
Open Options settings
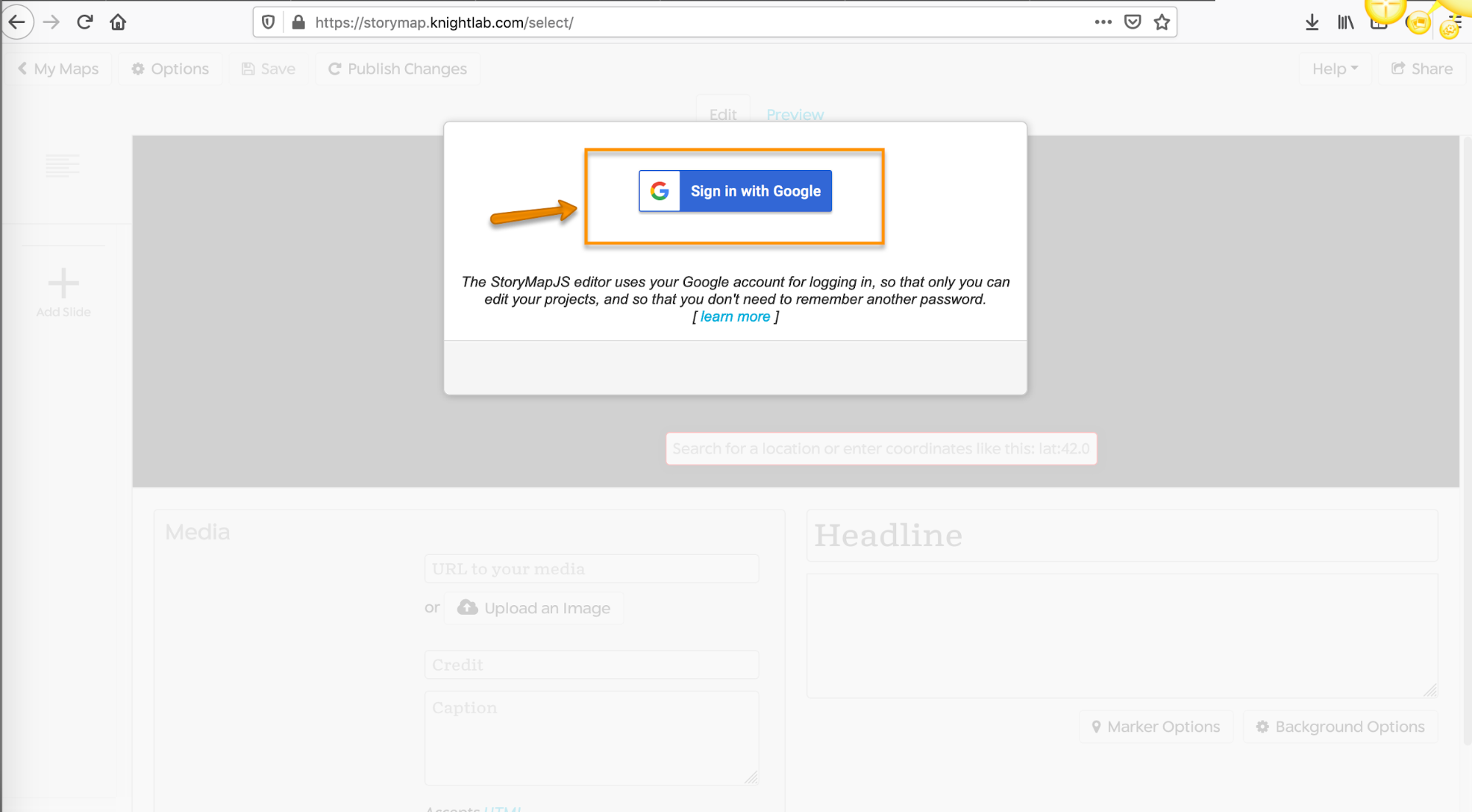coord(170,68)
